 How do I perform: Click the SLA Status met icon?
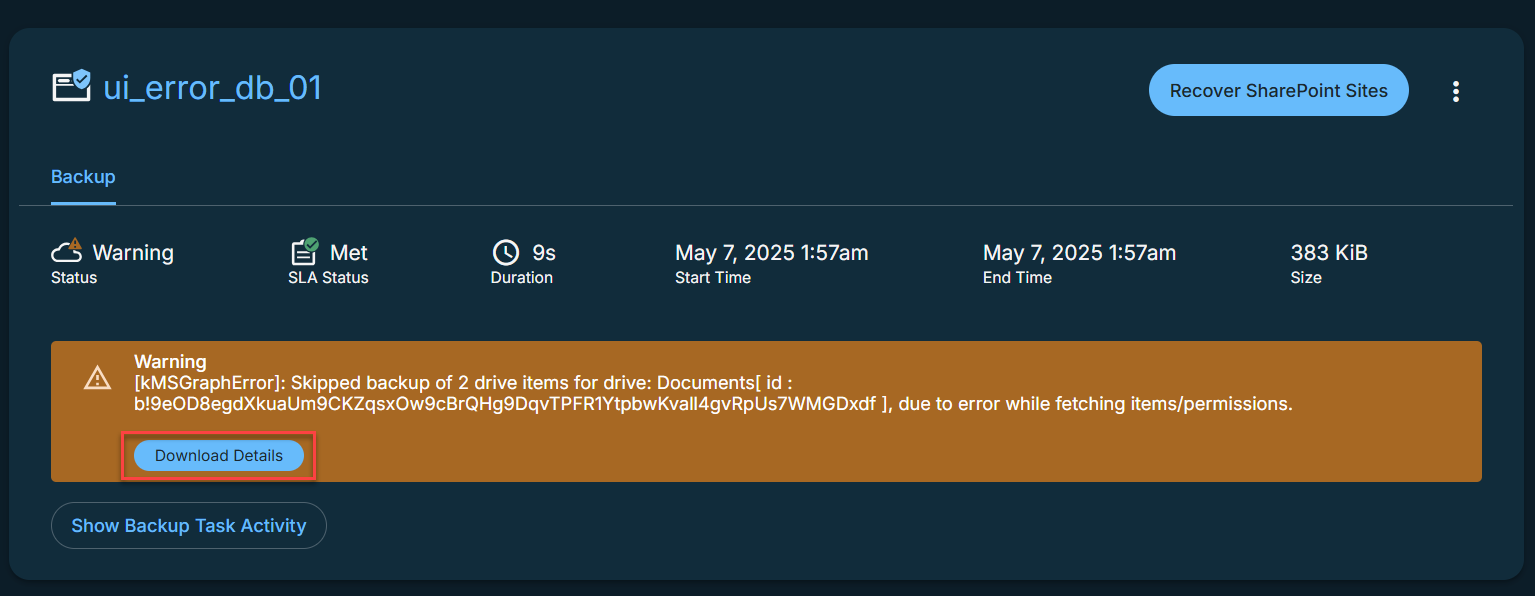point(304,251)
